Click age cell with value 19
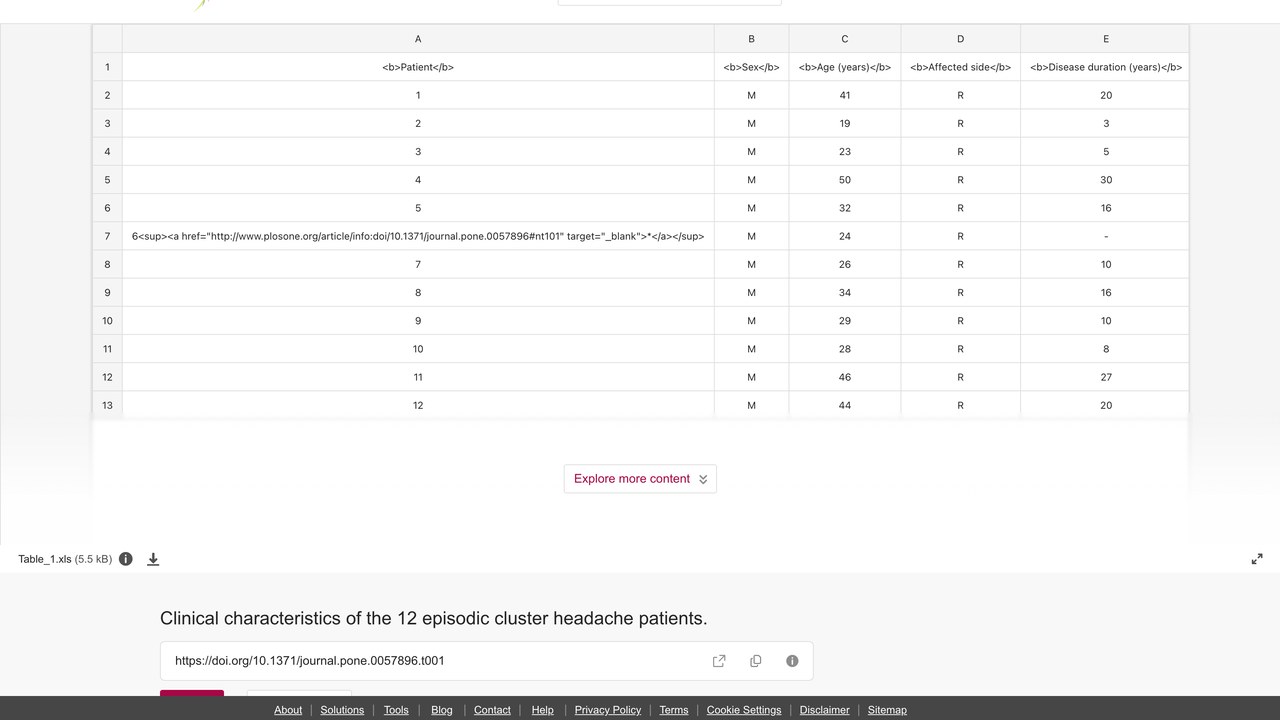Image resolution: width=1280 pixels, height=720 pixels. tap(845, 123)
